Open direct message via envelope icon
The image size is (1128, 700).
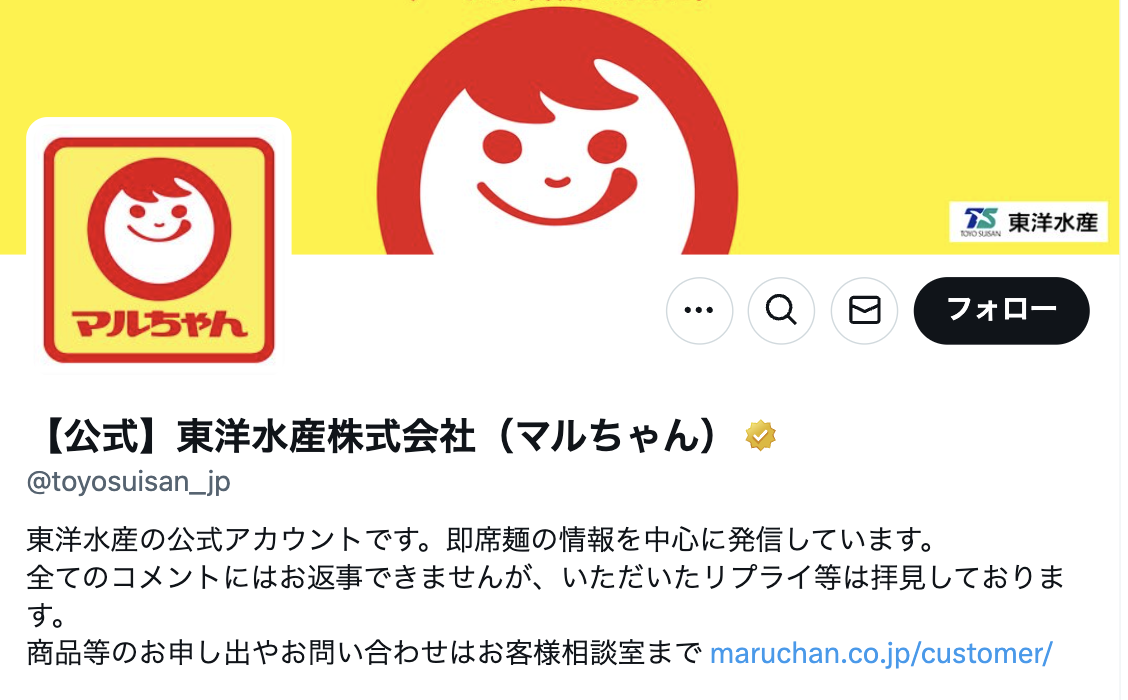(x=864, y=311)
